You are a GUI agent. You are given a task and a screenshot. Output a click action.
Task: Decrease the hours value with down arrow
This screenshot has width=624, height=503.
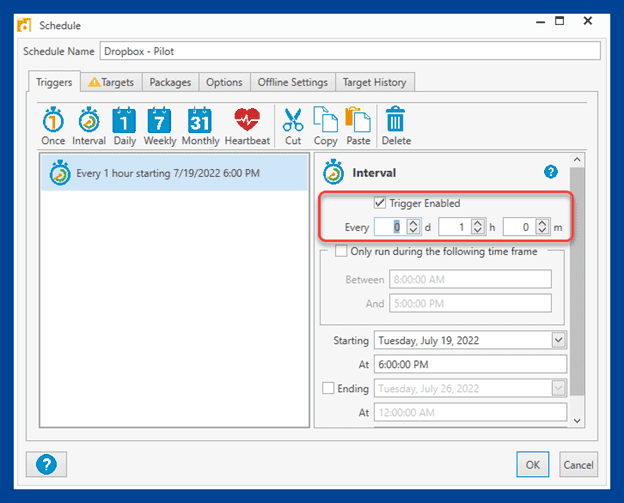[478, 231]
